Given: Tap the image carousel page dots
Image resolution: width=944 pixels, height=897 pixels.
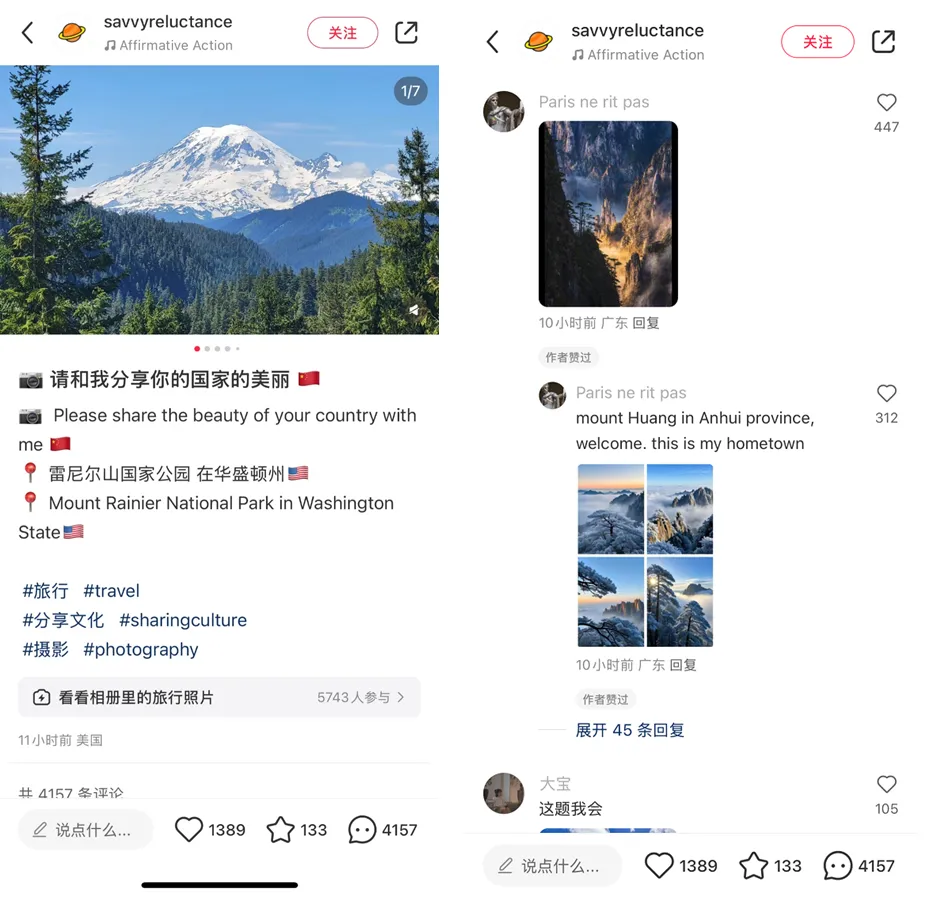Looking at the screenshot, I should click(217, 349).
